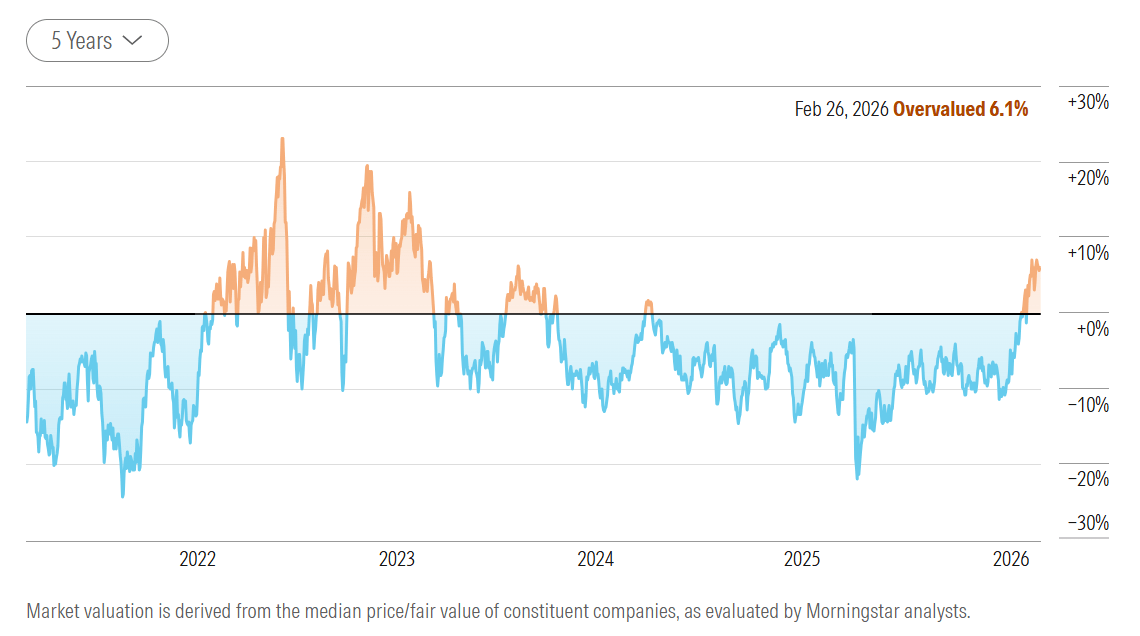
Task: Click the +20% y-axis label
Action: (x=1087, y=178)
